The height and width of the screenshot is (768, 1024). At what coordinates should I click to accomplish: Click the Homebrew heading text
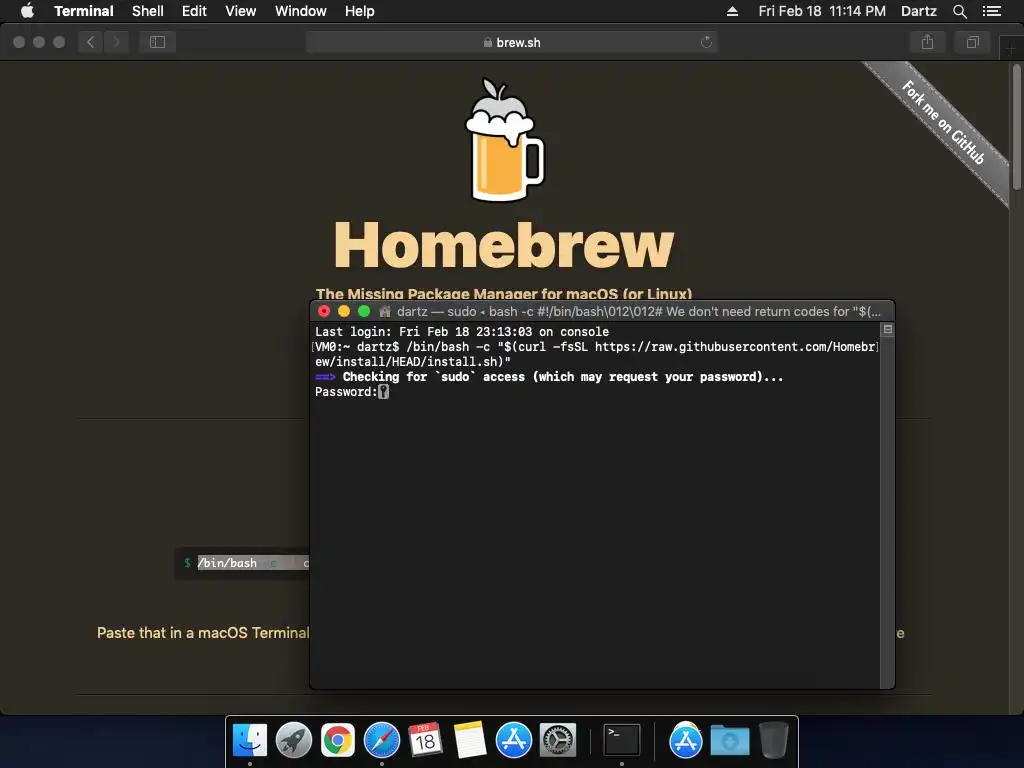tap(504, 245)
